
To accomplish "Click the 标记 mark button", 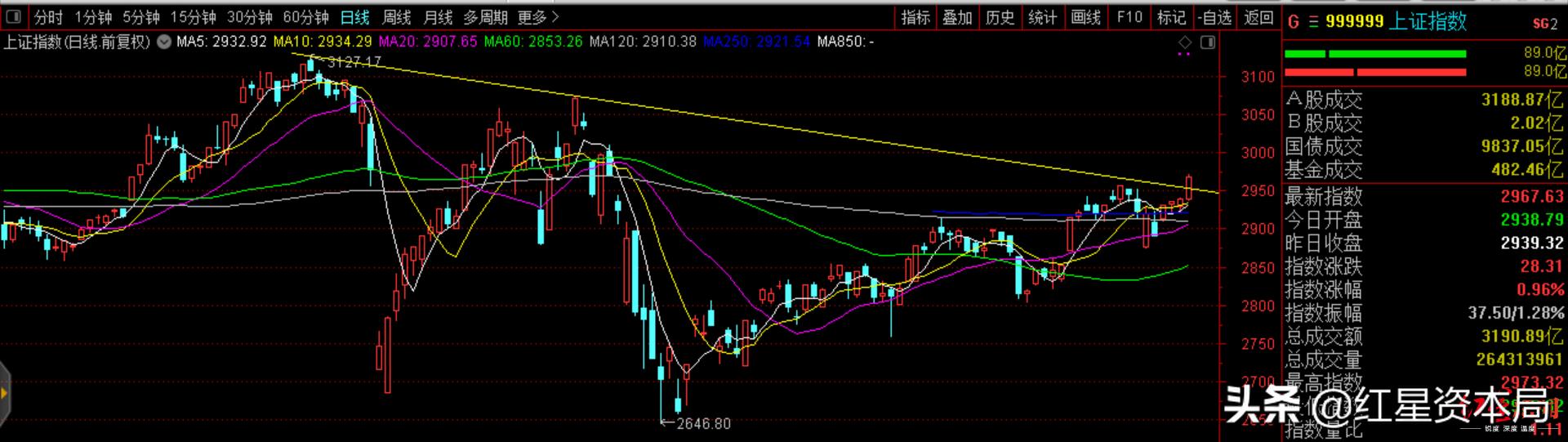I will tap(1172, 17).
